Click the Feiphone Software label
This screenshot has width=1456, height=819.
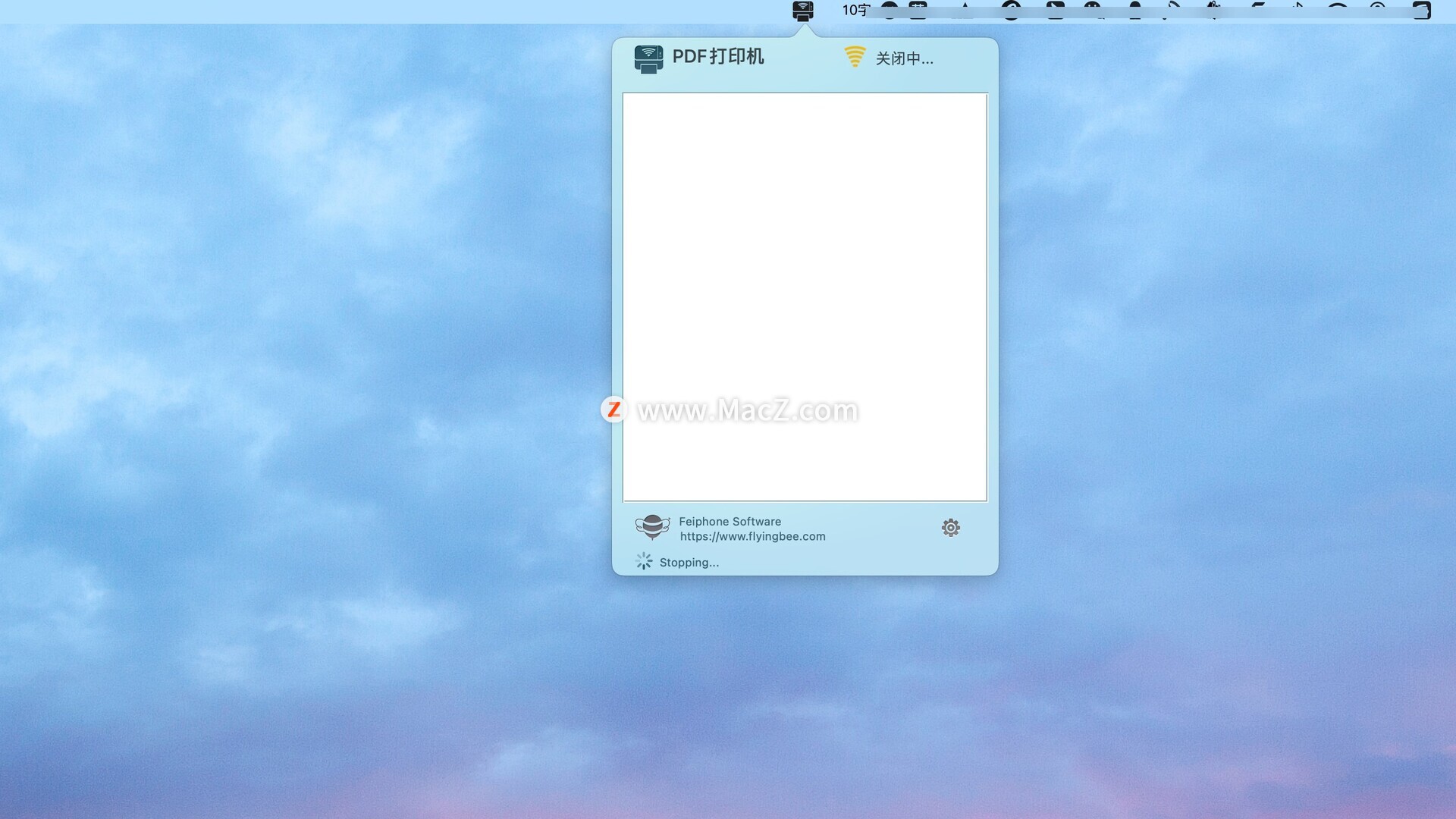click(x=730, y=521)
